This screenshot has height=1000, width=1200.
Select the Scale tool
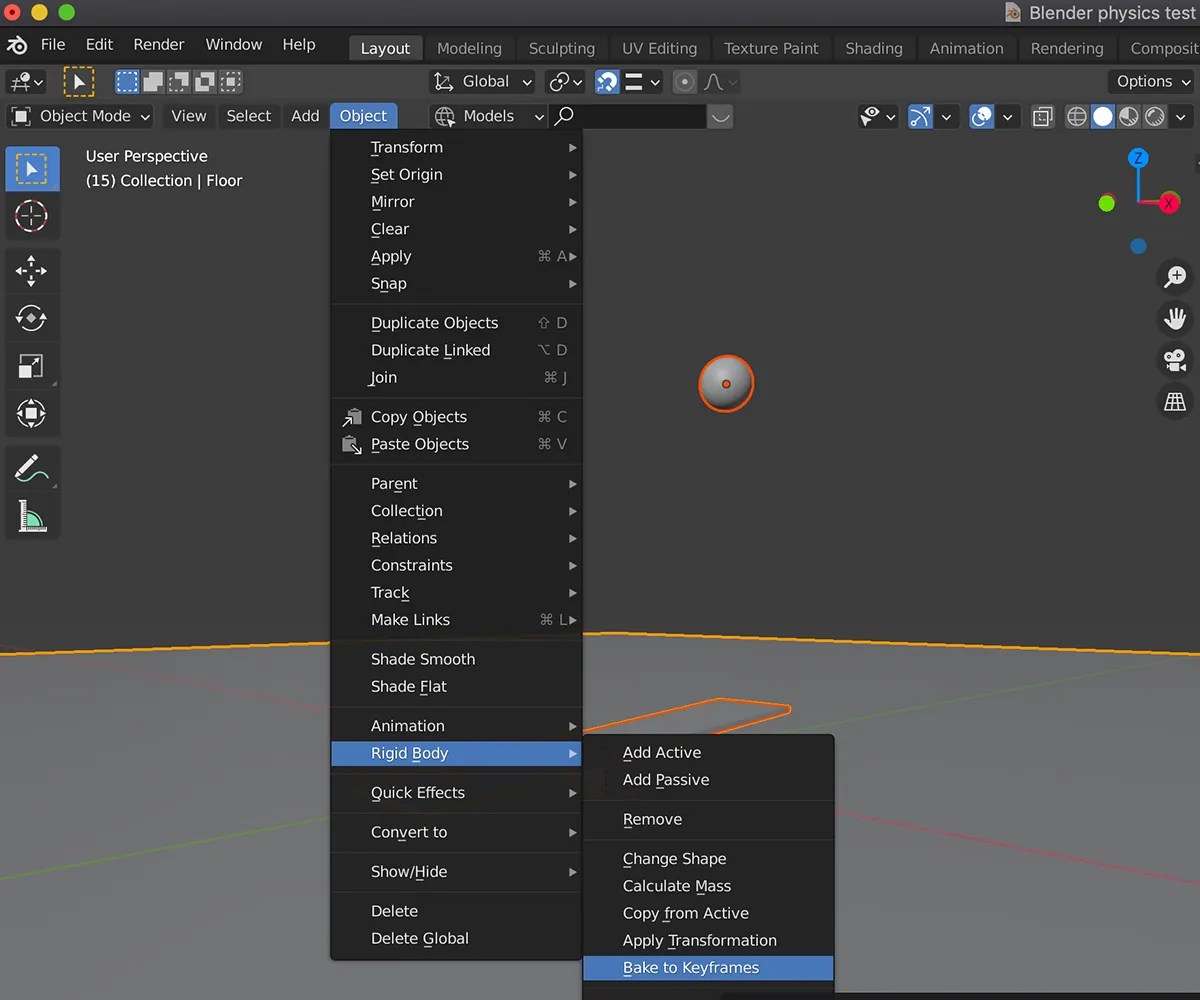32,366
